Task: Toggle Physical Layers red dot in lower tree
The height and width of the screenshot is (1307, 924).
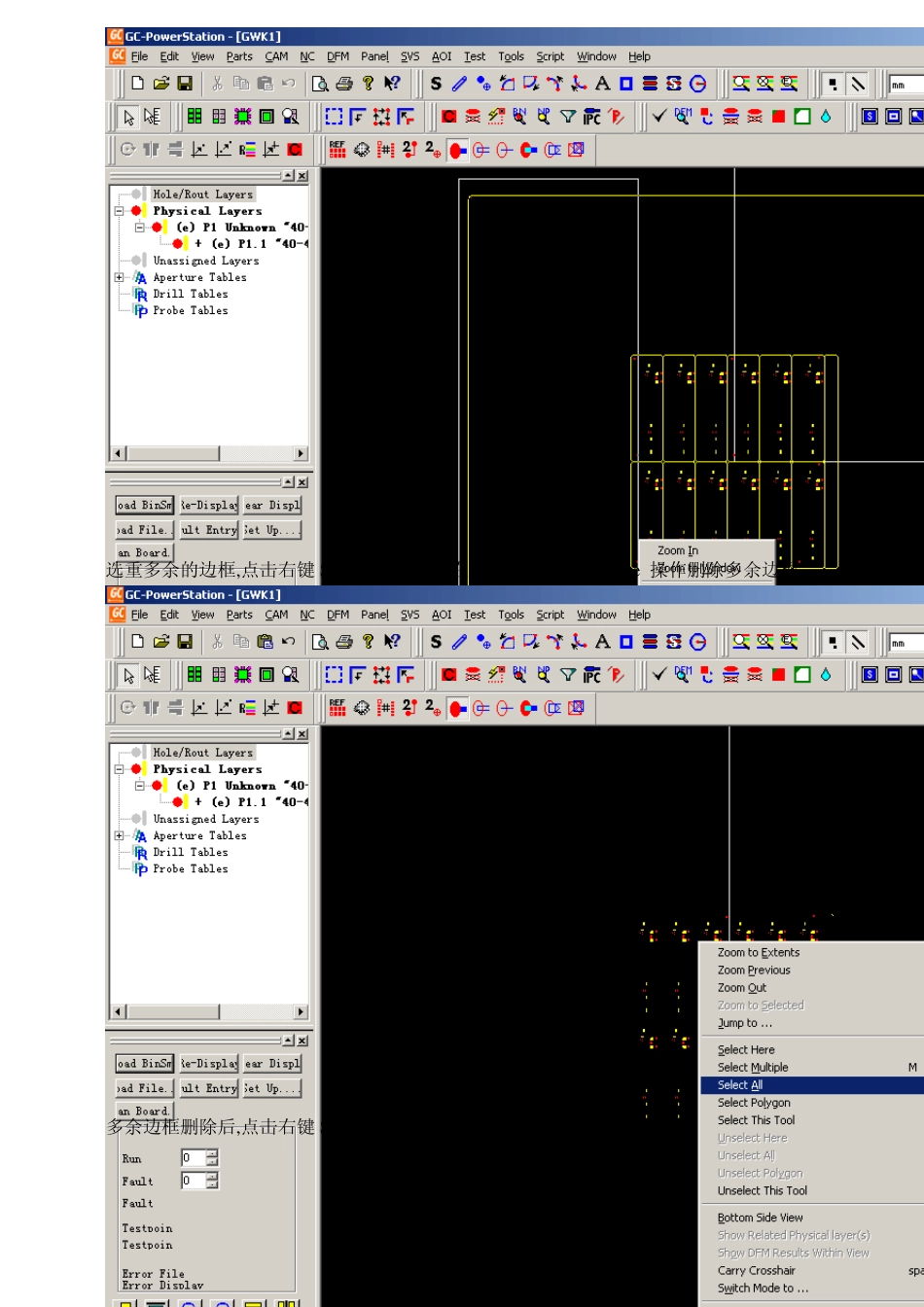Action: (138, 769)
